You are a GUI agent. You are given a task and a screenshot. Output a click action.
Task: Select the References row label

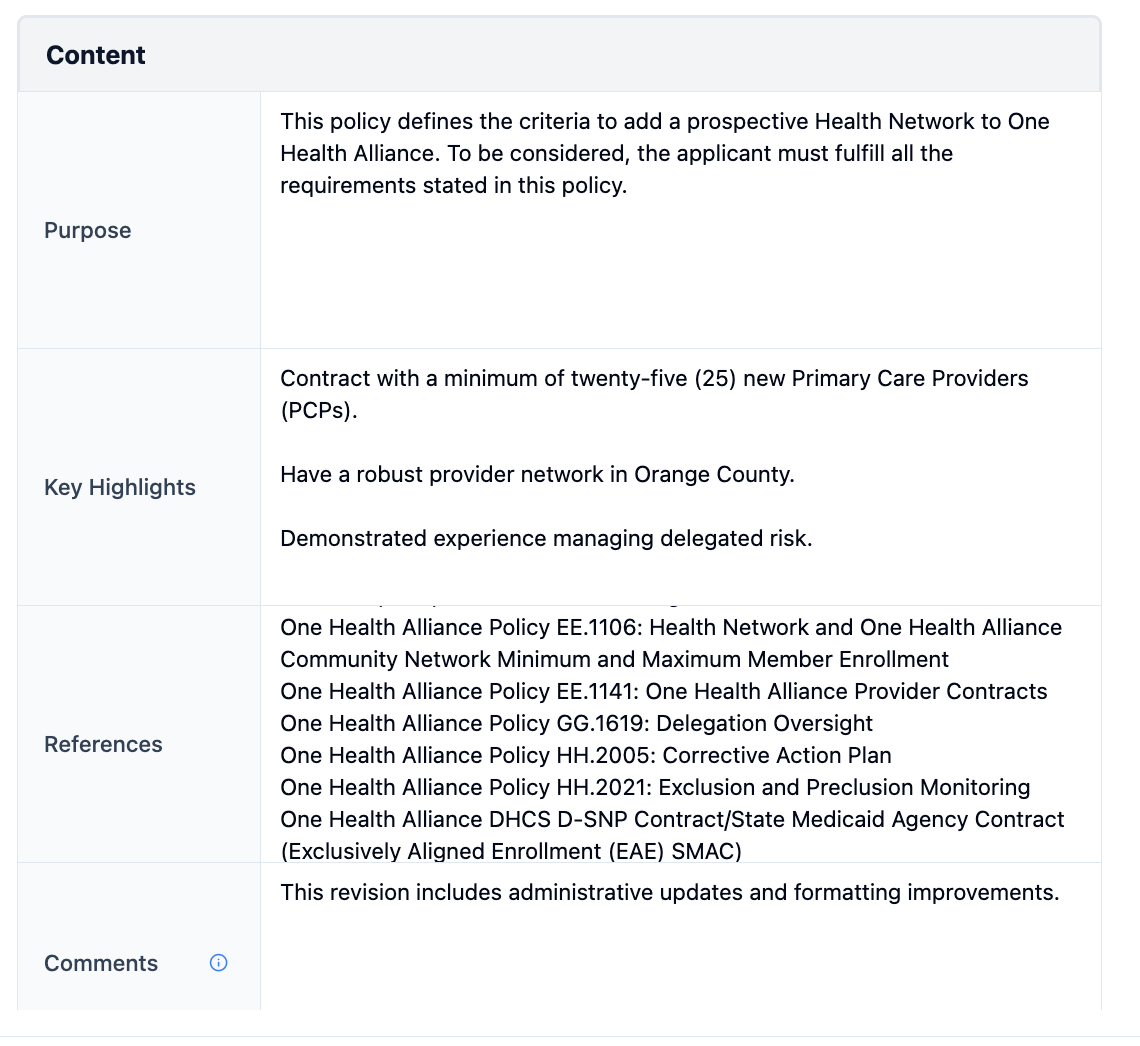pos(102,744)
